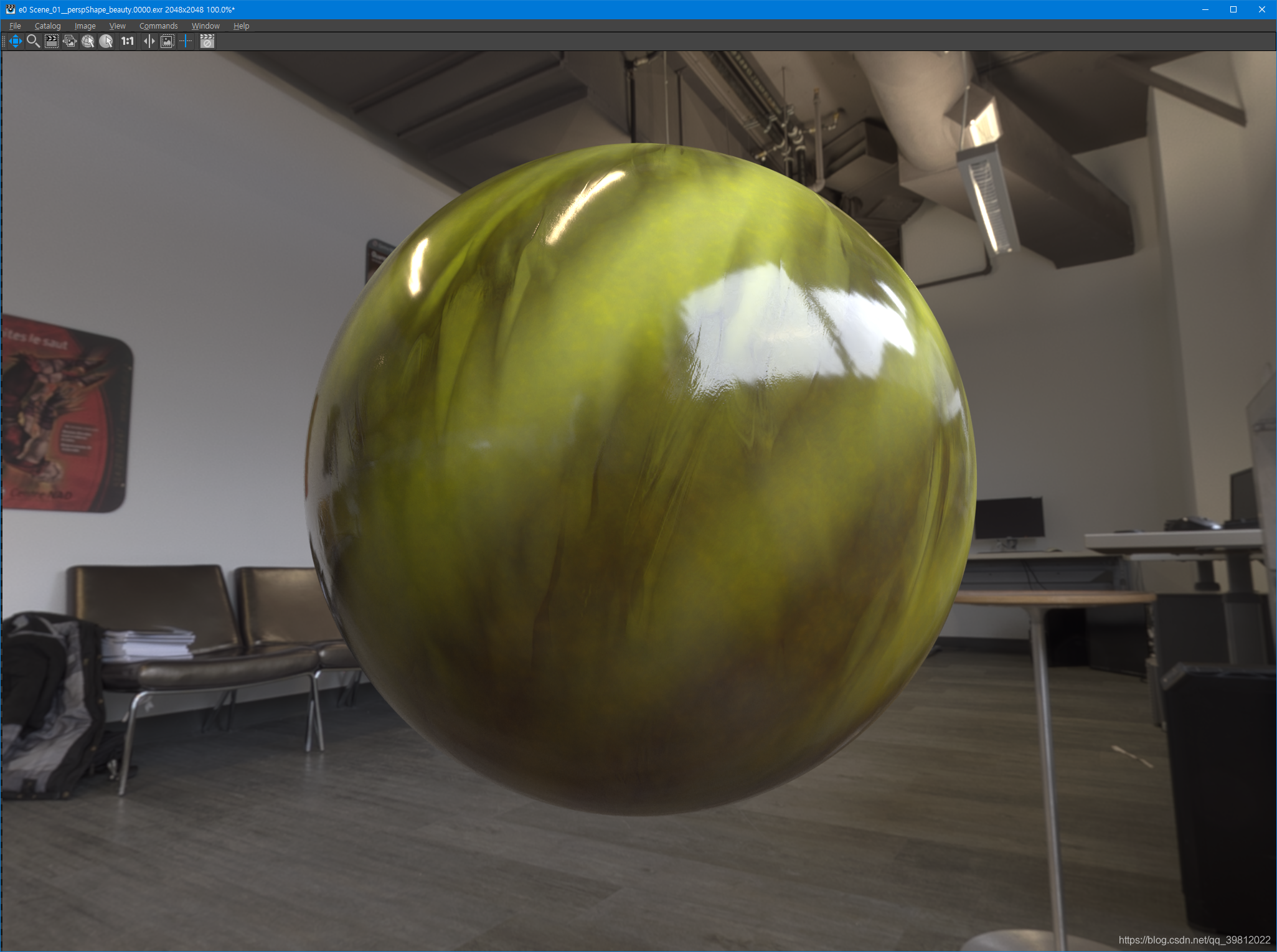
Task: Select the wireframe sphere pick tool
Action: click(x=88, y=41)
